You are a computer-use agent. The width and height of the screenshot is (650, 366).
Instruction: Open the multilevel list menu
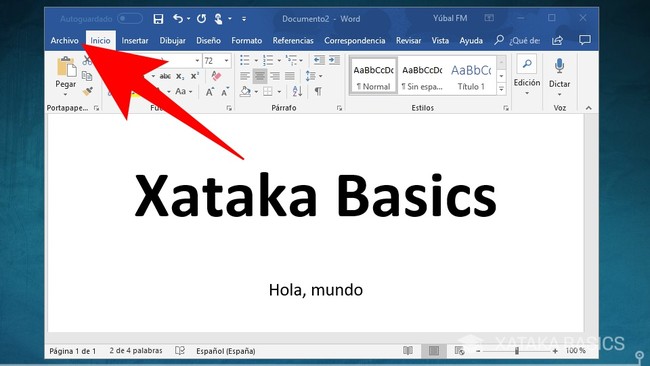point(294,61)
